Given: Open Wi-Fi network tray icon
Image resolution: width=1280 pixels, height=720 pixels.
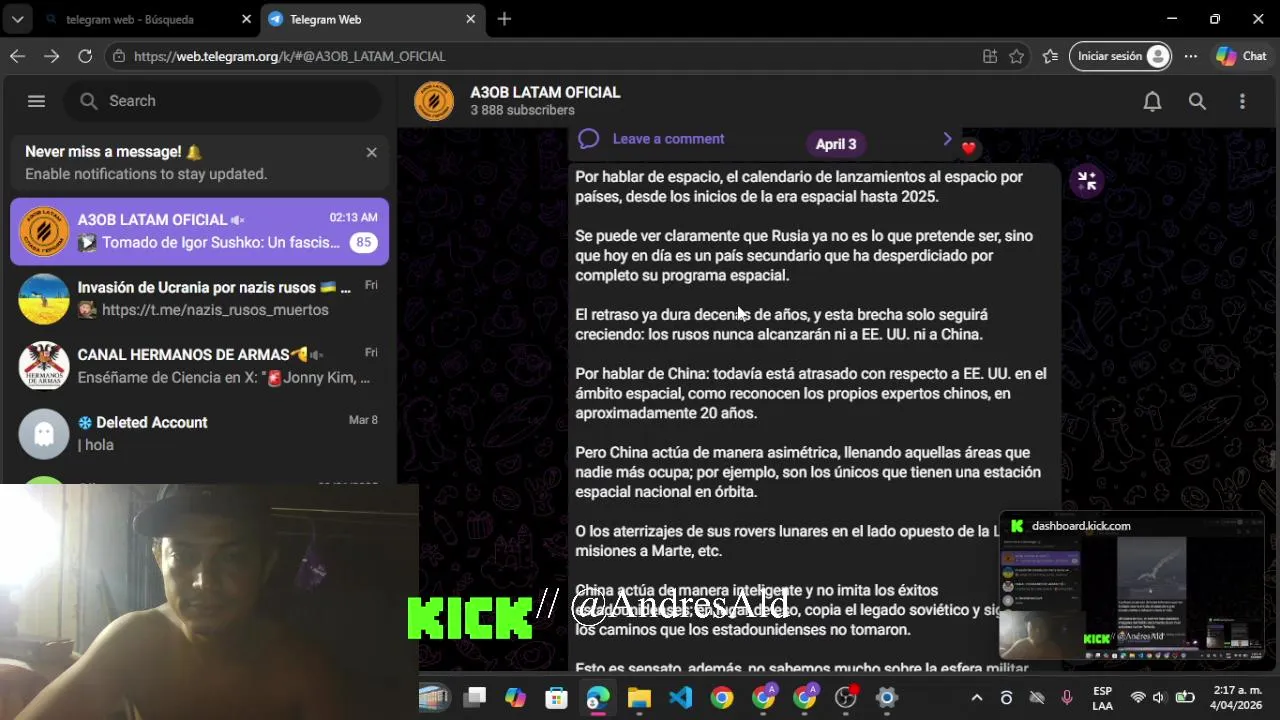Looking at the screenshot, I should pos(1138,698).
